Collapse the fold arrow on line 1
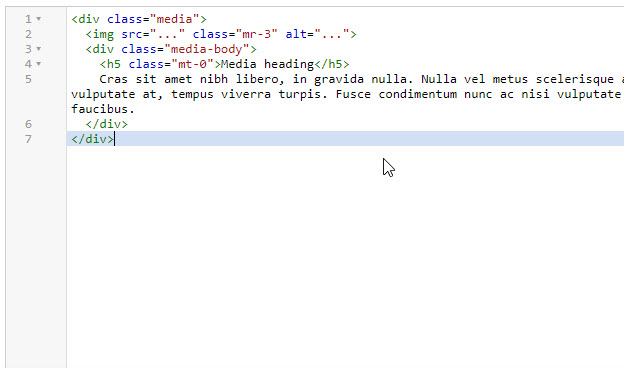 point(39,19)
